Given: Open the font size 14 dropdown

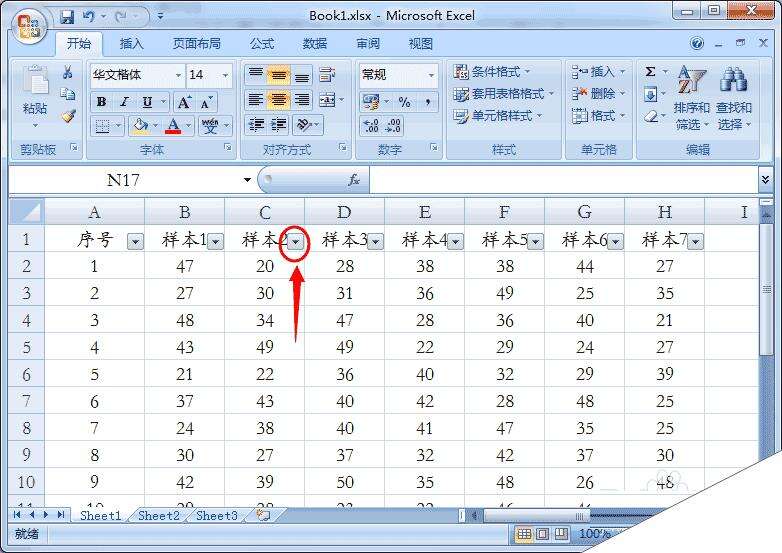Looking at the screenshot, I should click(x=225, y=75).
